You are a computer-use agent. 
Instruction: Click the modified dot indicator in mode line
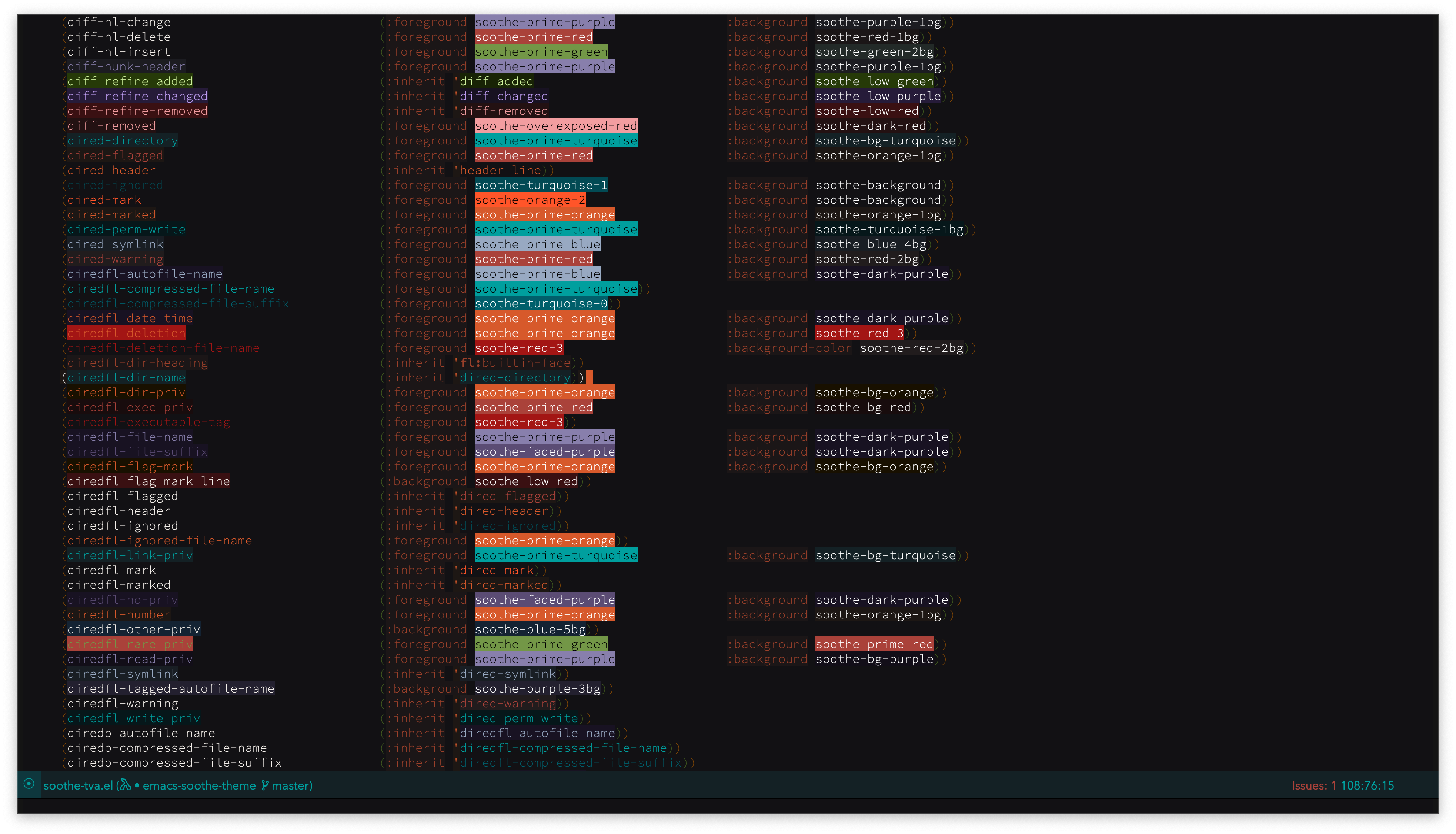tap(137, 785)
